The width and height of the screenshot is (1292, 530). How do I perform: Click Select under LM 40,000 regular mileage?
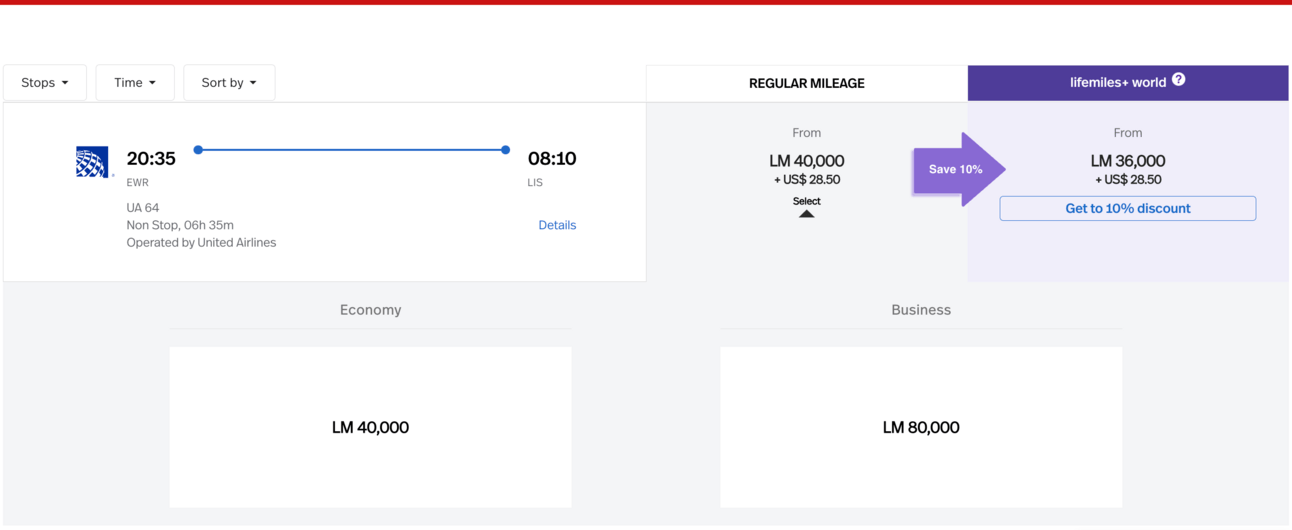click(x=807, y=201)
